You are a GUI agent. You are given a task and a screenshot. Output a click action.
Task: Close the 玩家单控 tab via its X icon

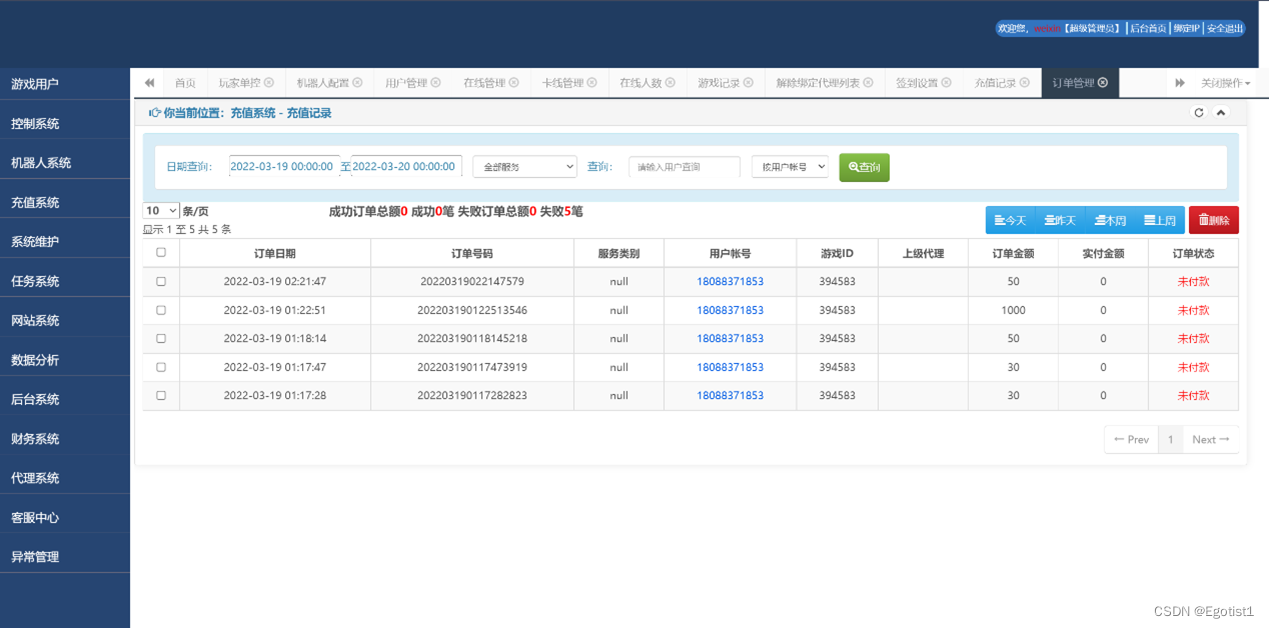[268, 83]
